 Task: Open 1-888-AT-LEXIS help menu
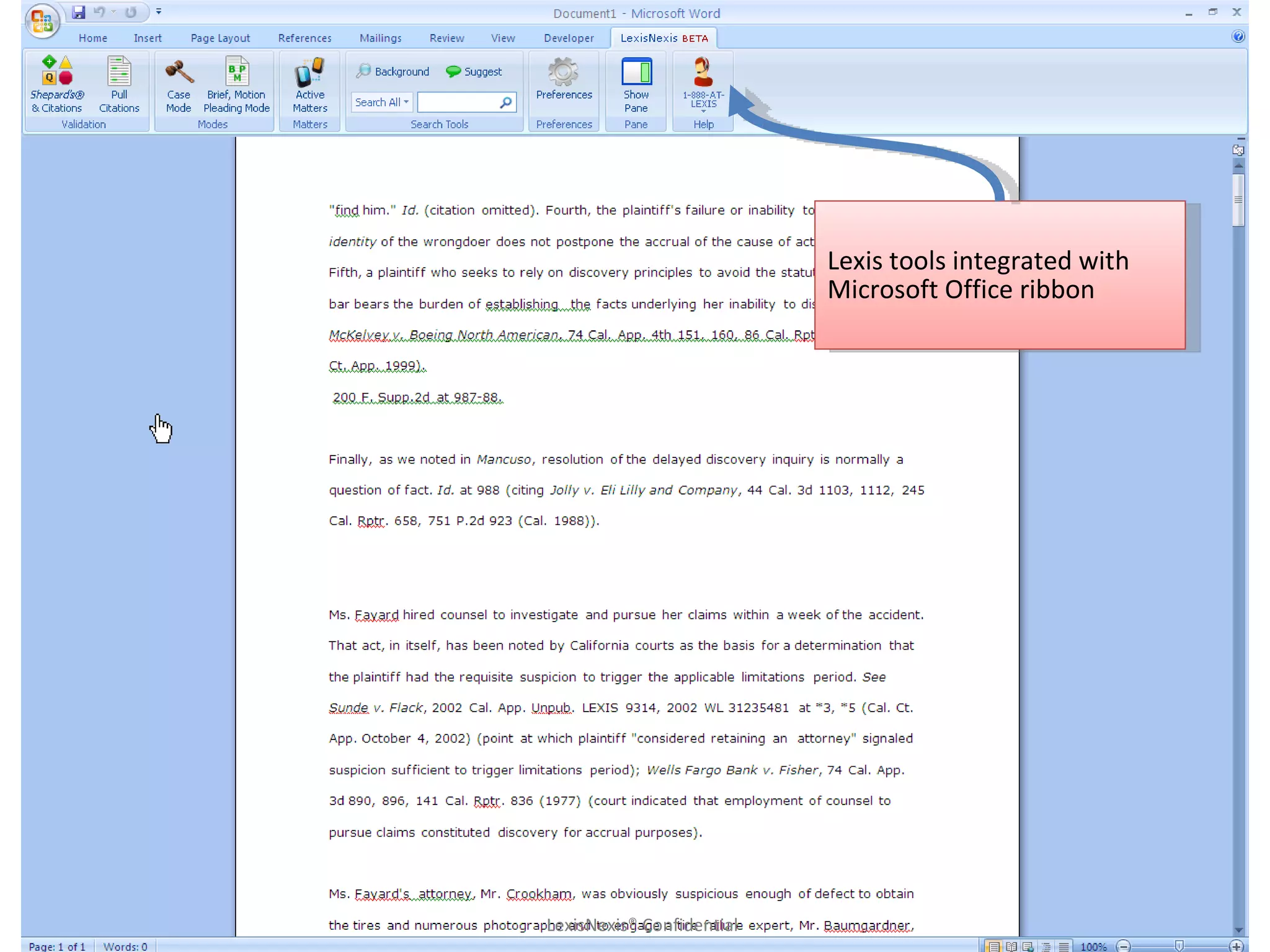click(x=703, y=84)
